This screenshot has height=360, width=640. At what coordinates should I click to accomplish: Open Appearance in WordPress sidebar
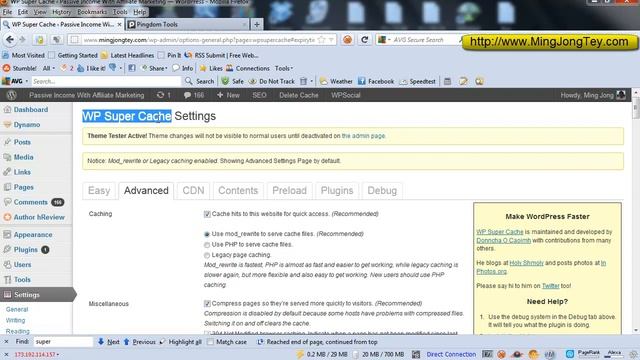pos(33,235)
